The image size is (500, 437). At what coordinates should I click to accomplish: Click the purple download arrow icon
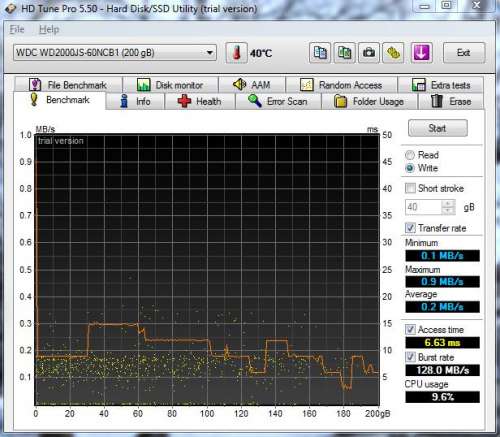coord(422,53)
